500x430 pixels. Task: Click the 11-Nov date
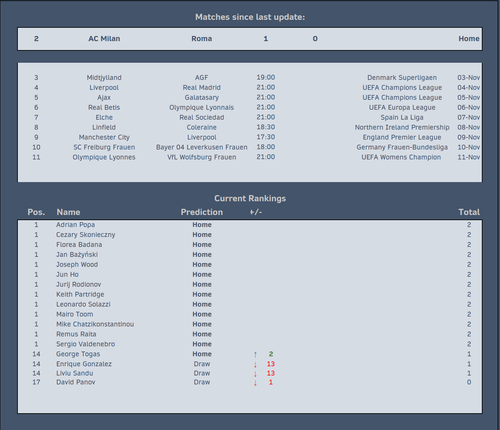coord(469,157)
